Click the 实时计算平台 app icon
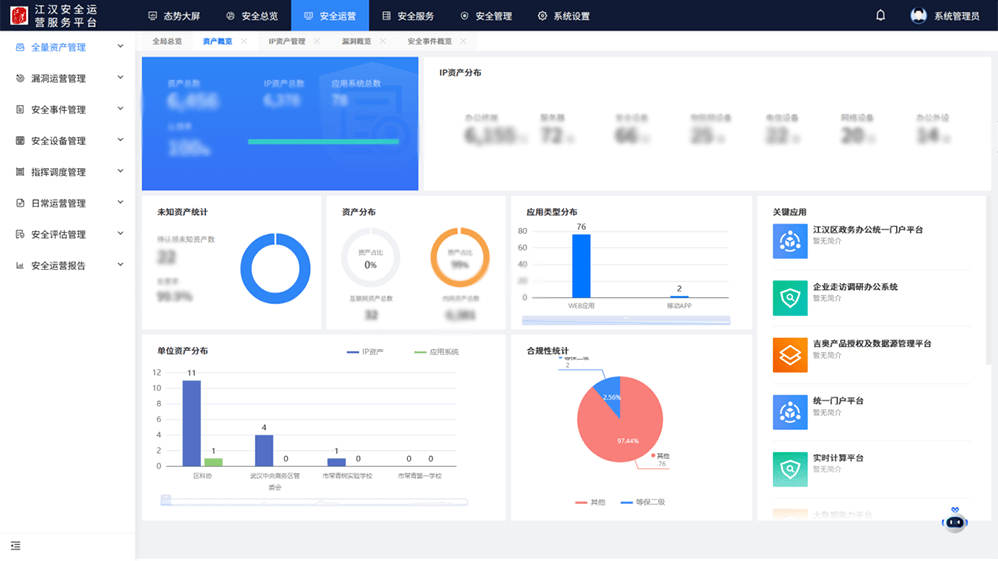The image size is (998, 561). click(x=790, y=469)
